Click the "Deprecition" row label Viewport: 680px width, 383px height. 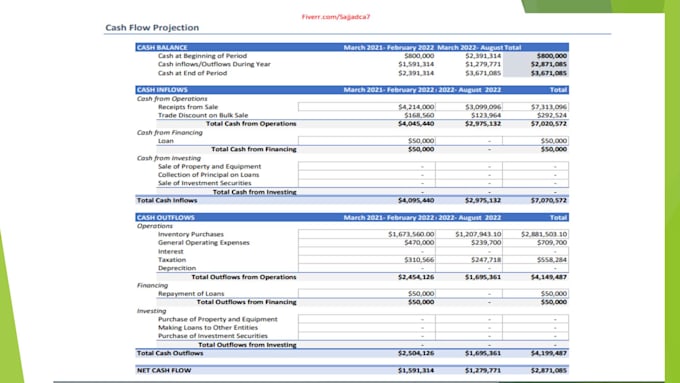point(177,268)
